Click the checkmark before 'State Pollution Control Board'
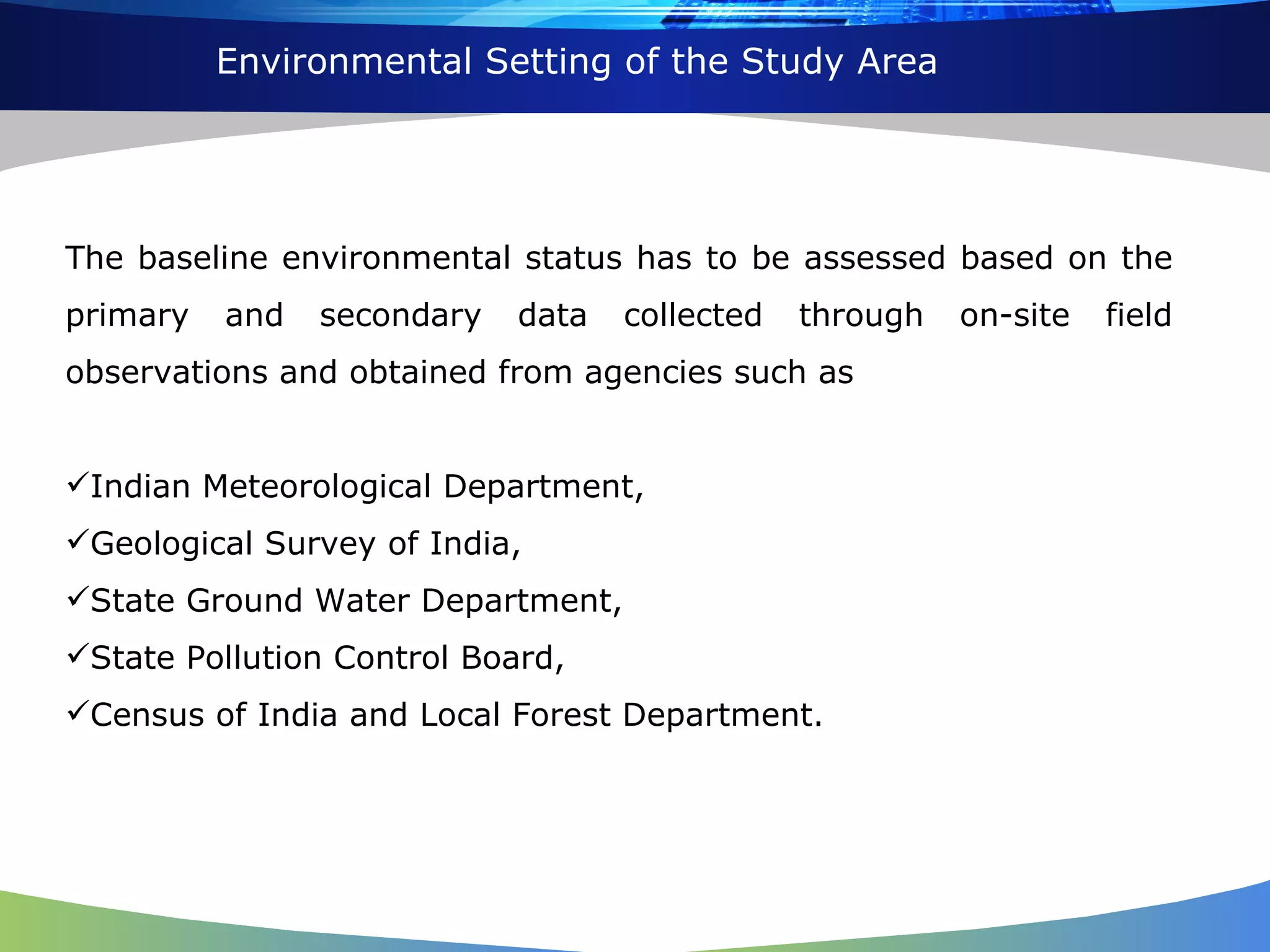 point(78,654)
